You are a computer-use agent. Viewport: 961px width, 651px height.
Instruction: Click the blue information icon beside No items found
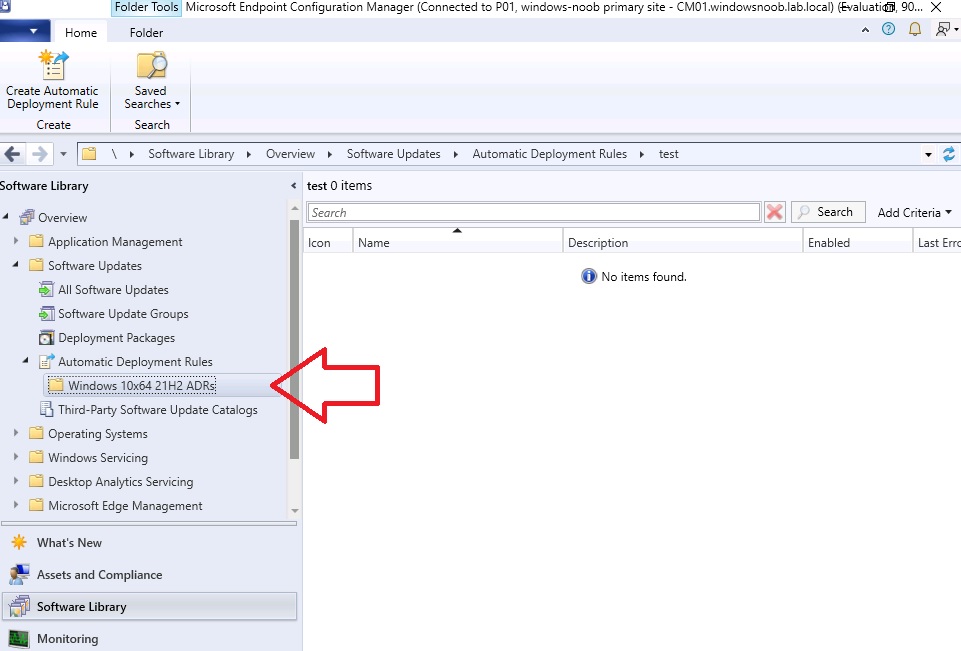[x=588, y=276]
